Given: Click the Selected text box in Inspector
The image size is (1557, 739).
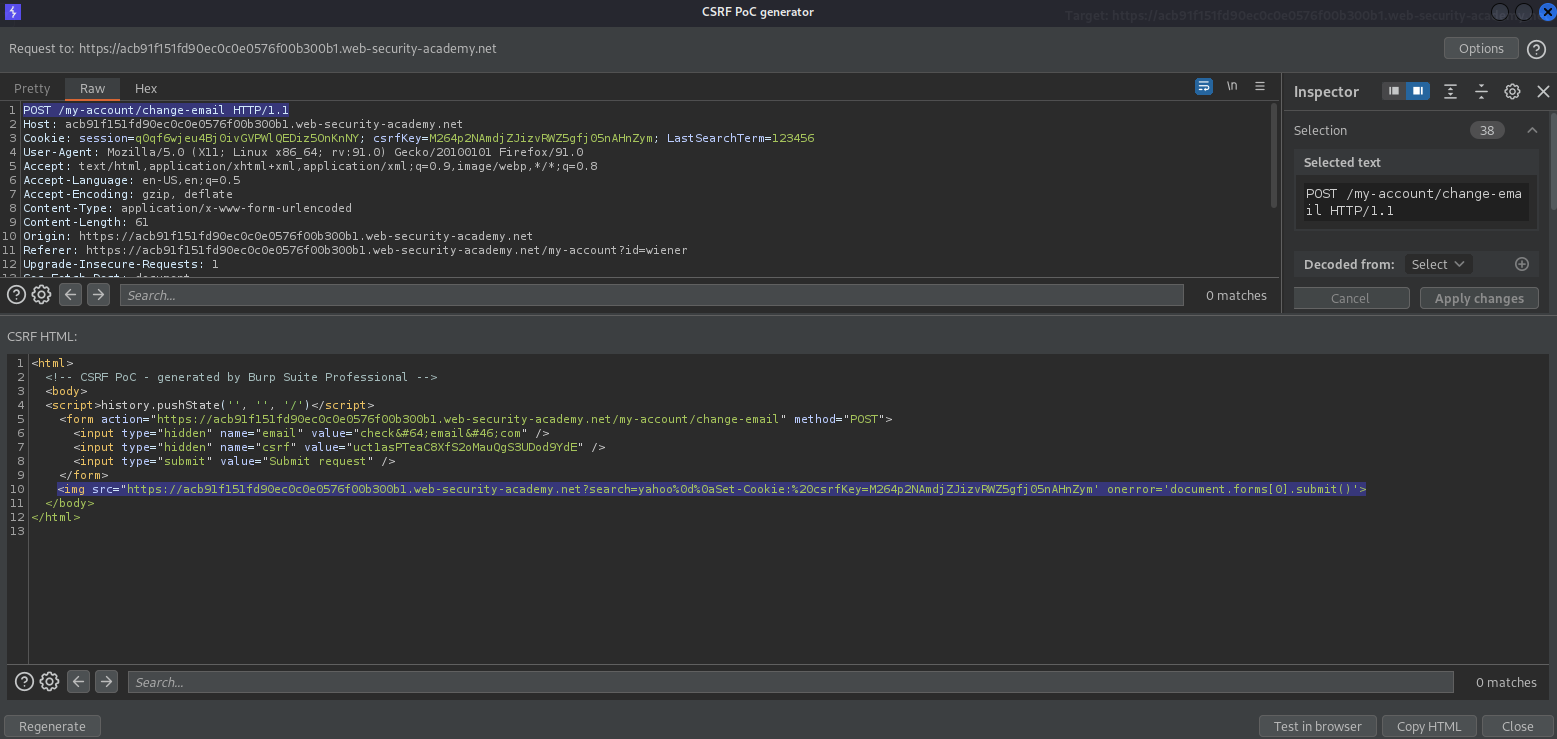Looking at the screenshot, I should (x=1416, y=203).
